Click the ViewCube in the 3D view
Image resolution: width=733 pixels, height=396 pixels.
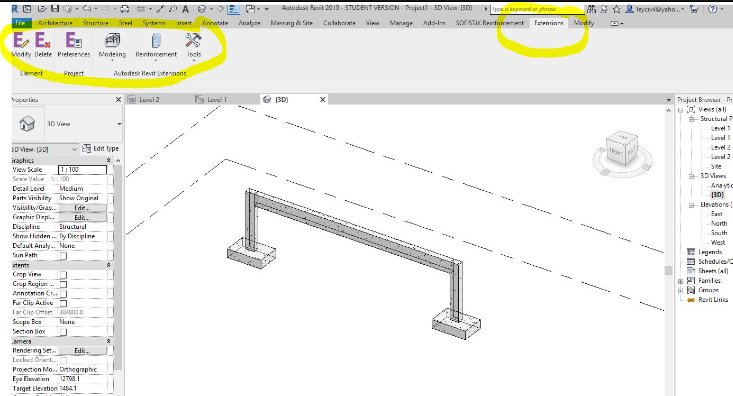point(622,150)
